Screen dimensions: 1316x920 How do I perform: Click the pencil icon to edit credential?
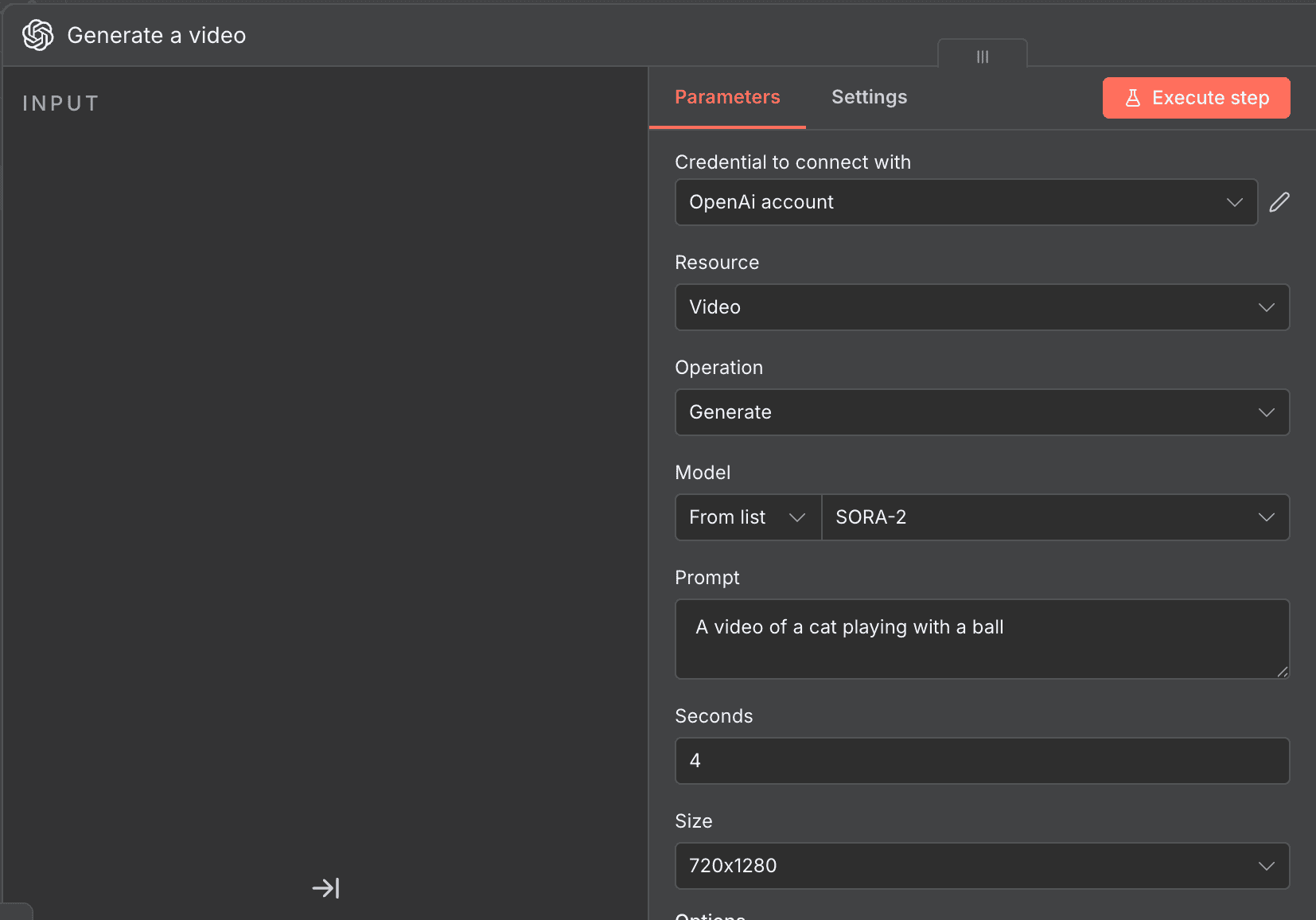point(1279,202)
